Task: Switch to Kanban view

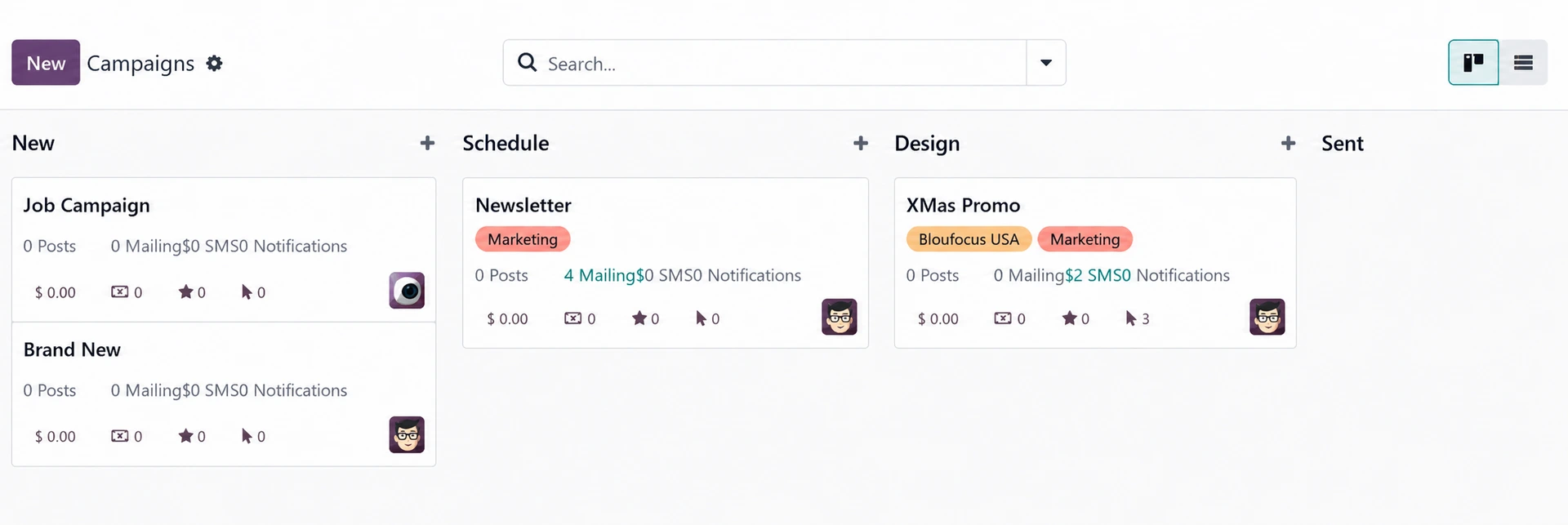Action: (x=1473, y=63)
